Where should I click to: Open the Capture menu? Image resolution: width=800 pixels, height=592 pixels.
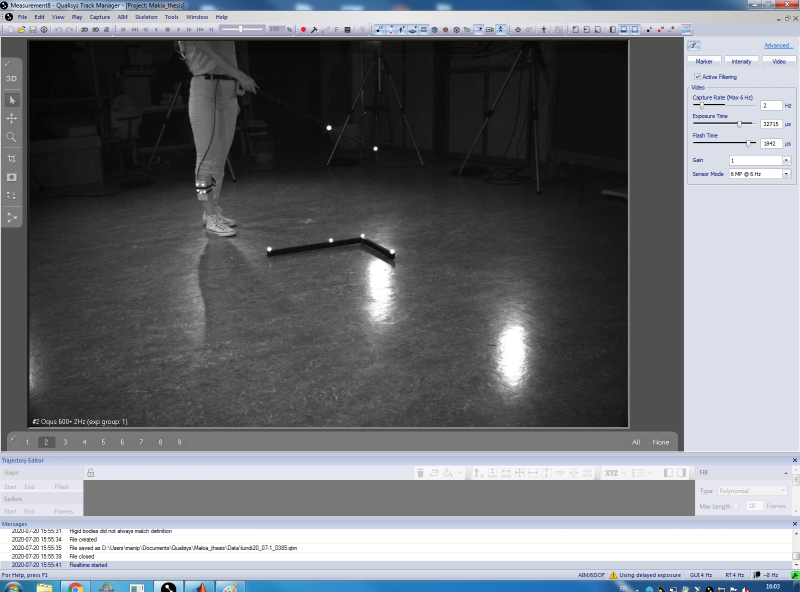point(100,17)
